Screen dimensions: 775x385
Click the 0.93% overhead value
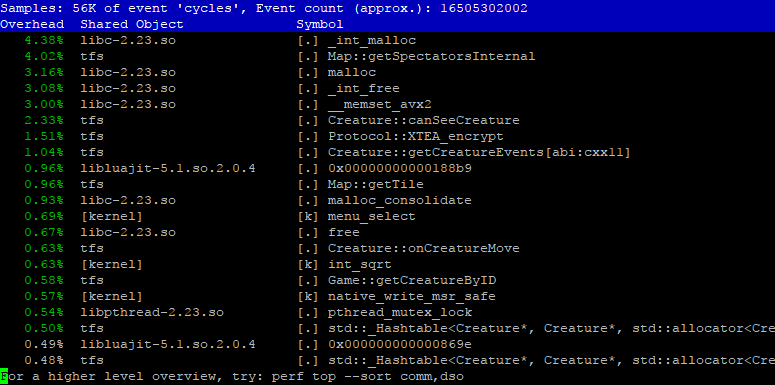pos(44,201)
